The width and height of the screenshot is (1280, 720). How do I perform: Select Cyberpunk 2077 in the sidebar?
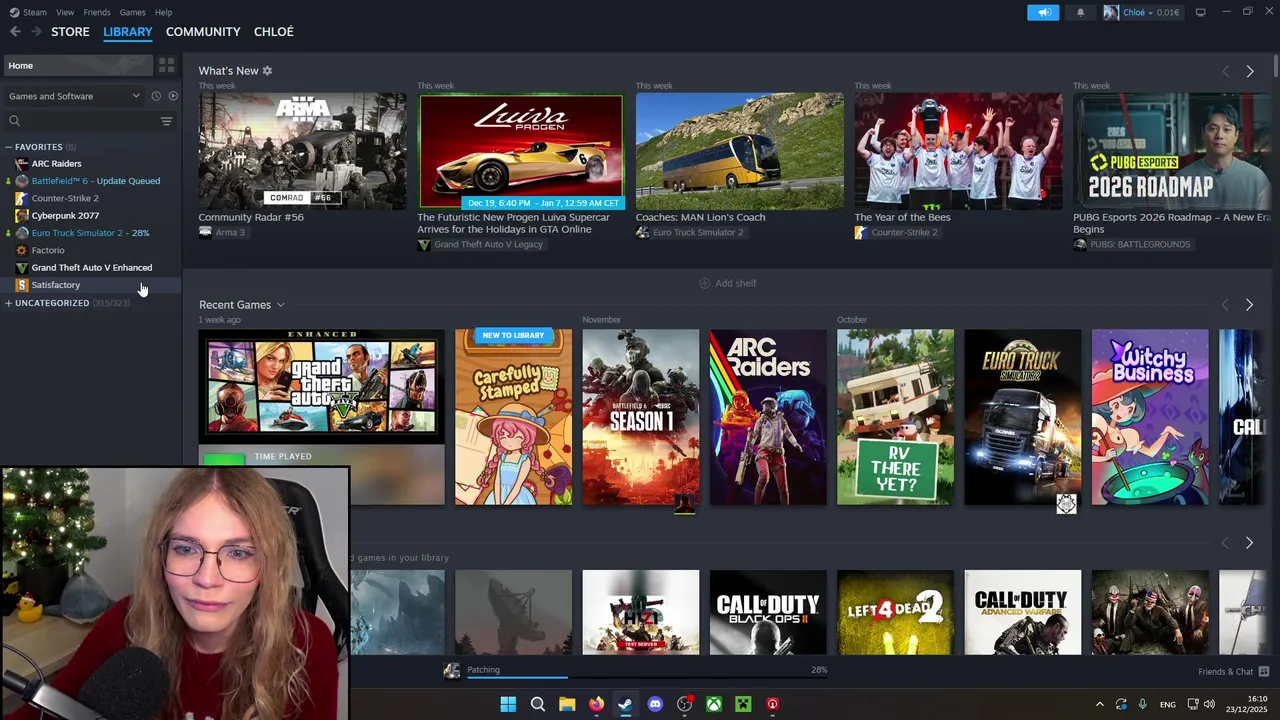[65, 216]
